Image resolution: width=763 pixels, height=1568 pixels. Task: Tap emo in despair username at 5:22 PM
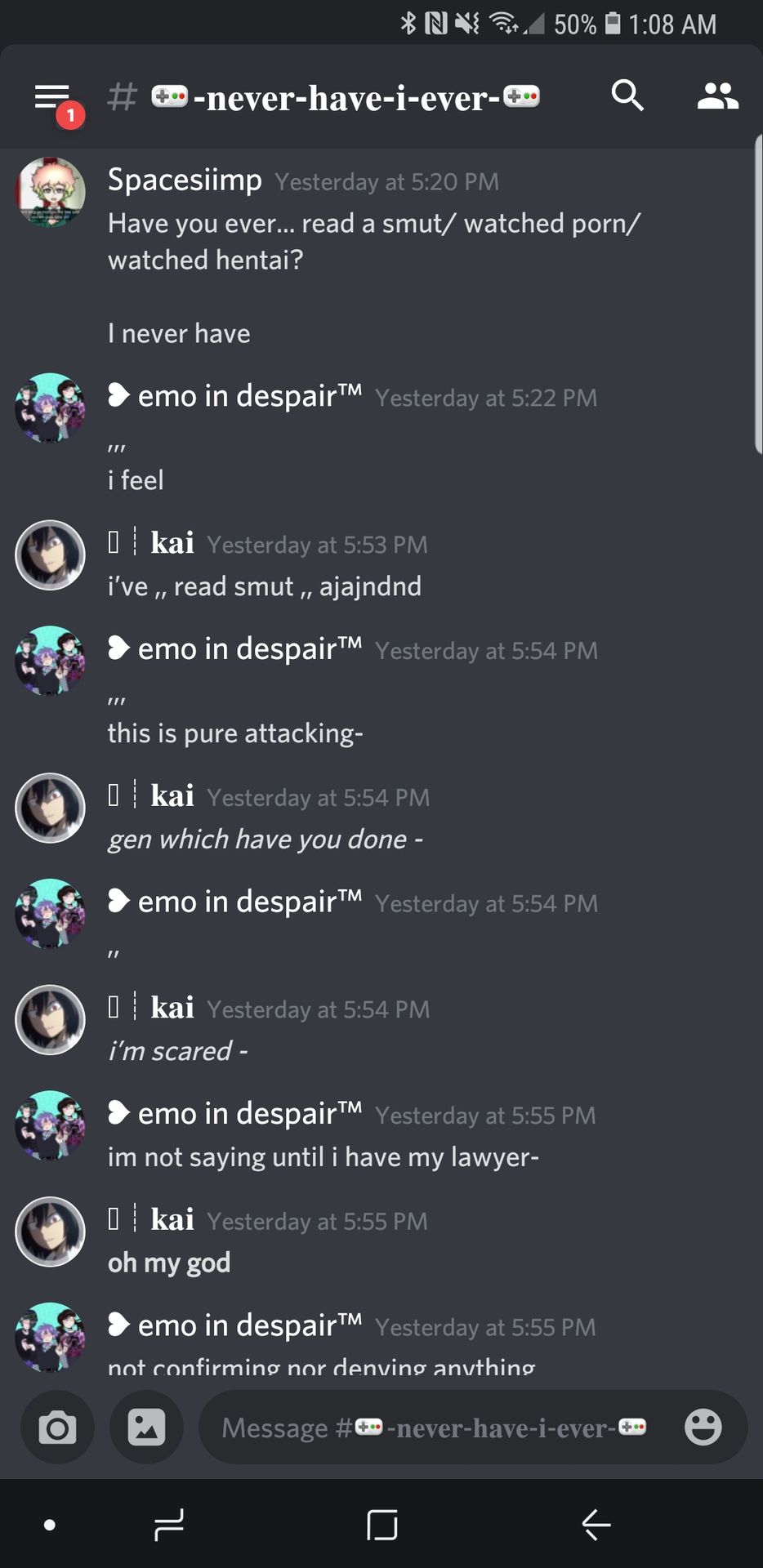click(235, 396)
